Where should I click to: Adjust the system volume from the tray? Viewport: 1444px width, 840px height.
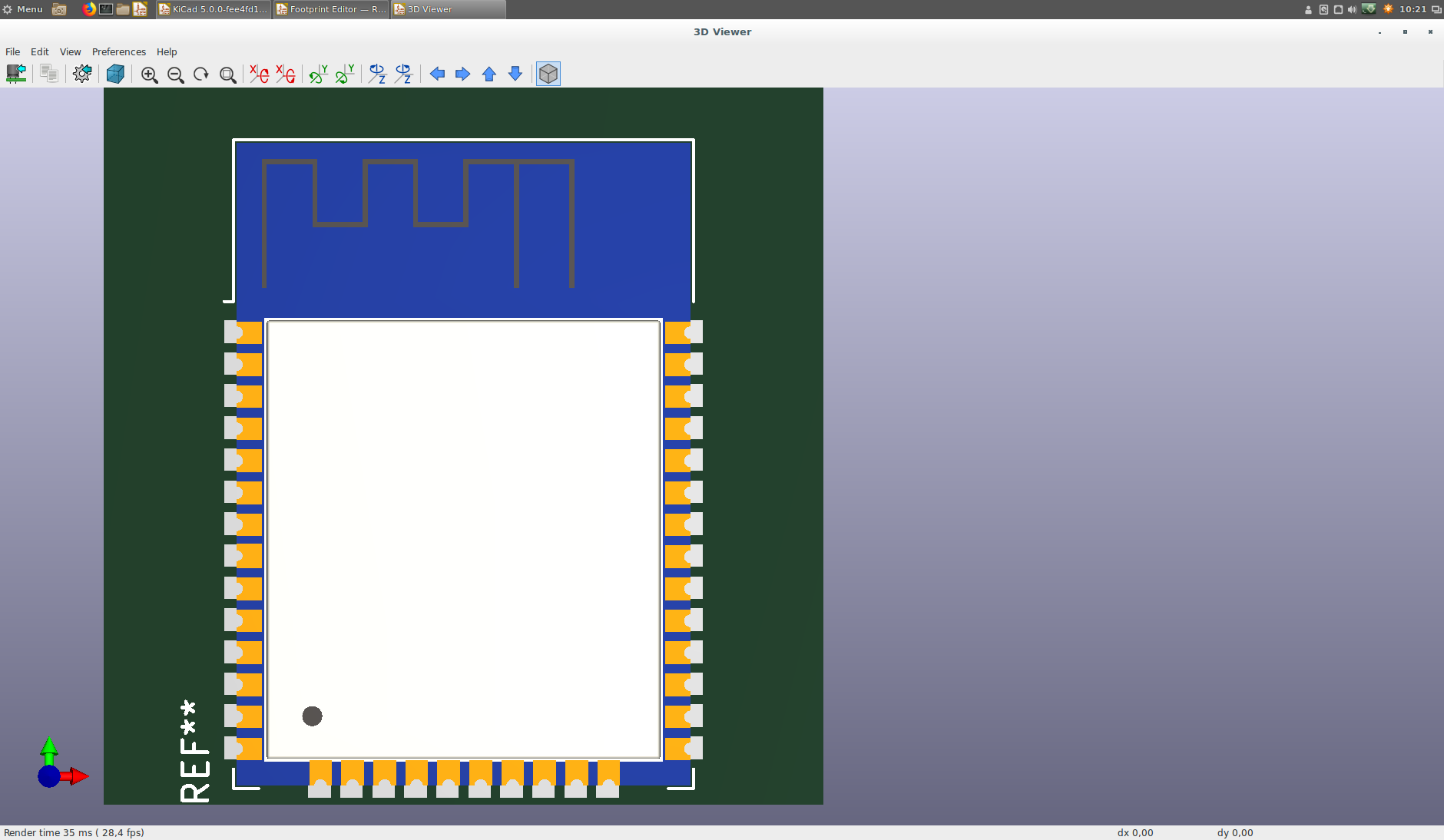click(1350, 9)
